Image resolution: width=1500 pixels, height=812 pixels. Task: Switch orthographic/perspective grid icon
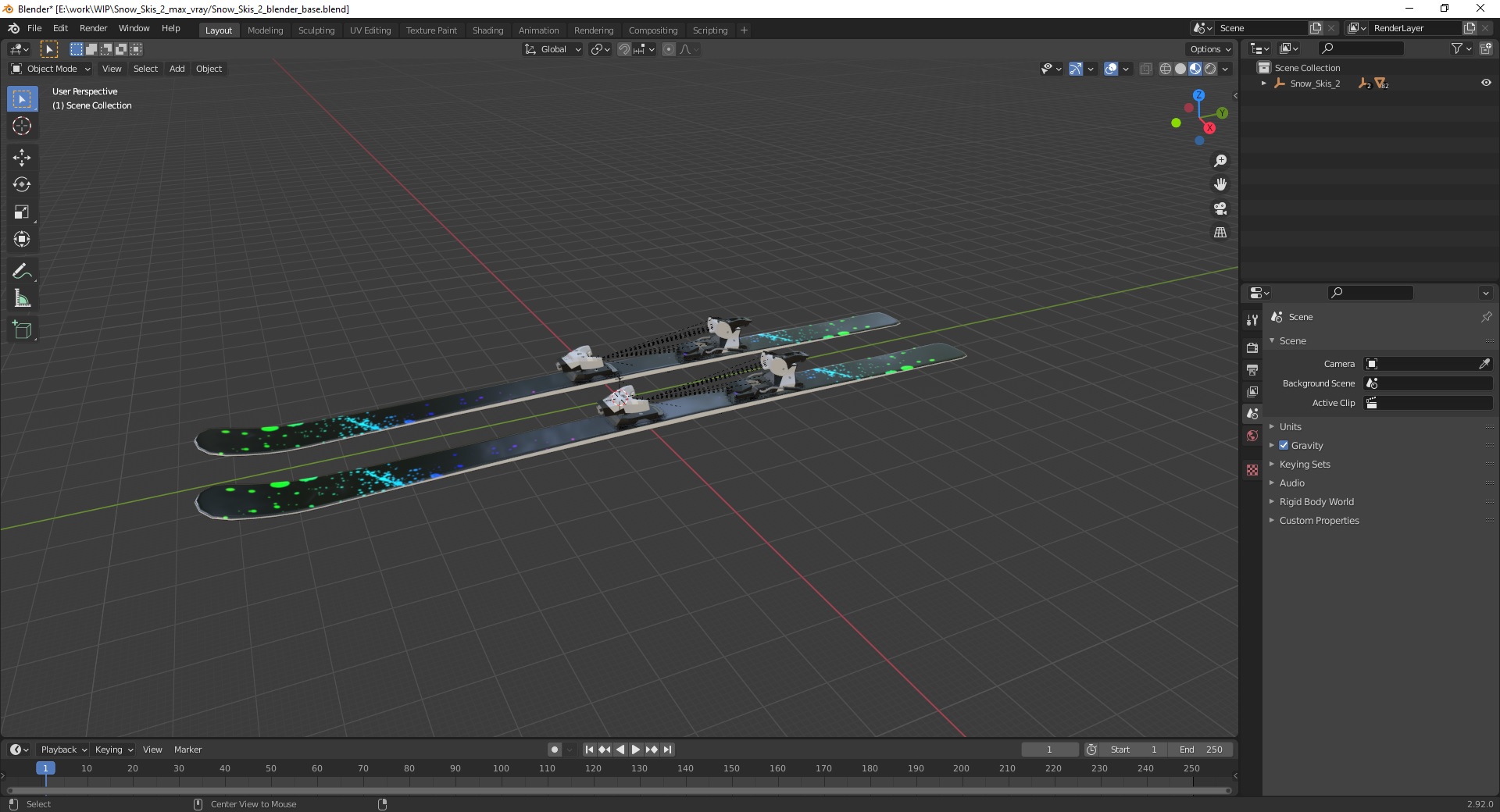1220,232
